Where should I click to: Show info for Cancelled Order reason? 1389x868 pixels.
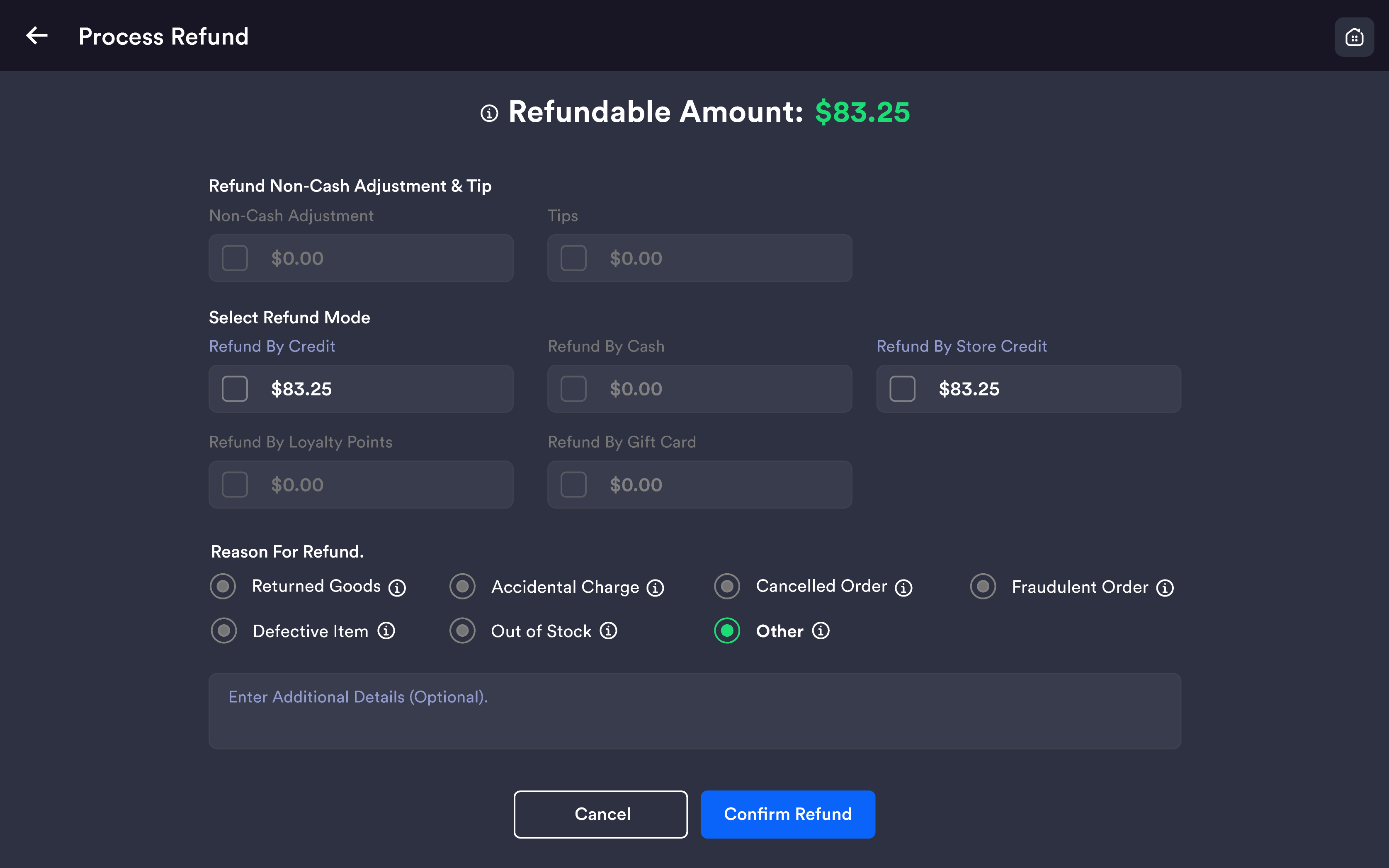(x=903, y=587)
